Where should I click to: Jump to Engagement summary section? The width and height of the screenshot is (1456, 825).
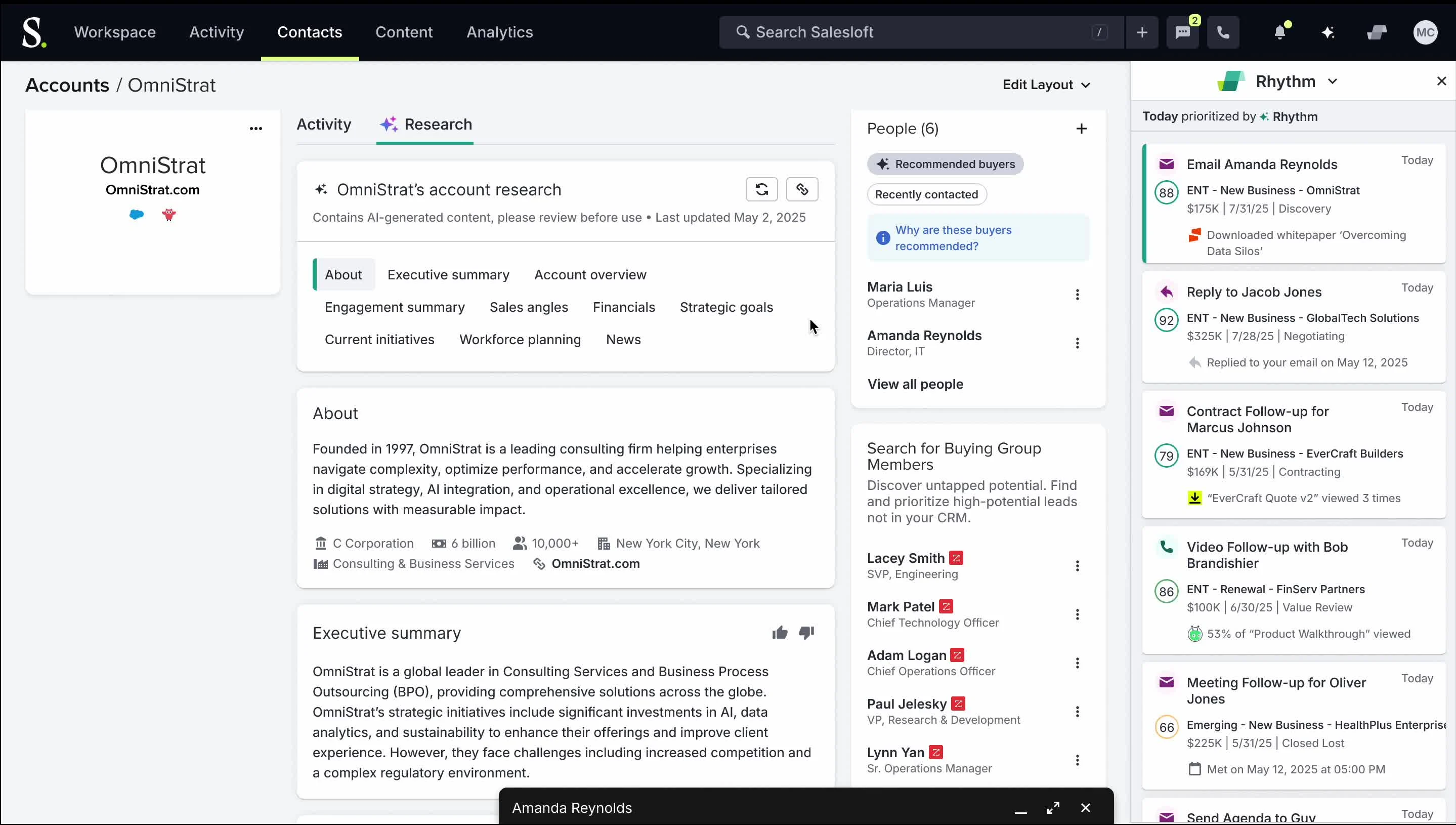[395, 307]
